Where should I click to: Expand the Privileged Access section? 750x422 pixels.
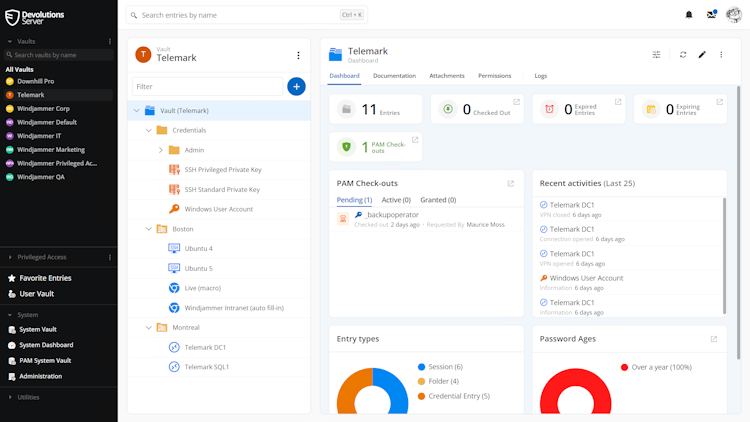click(x=10, y=257)
